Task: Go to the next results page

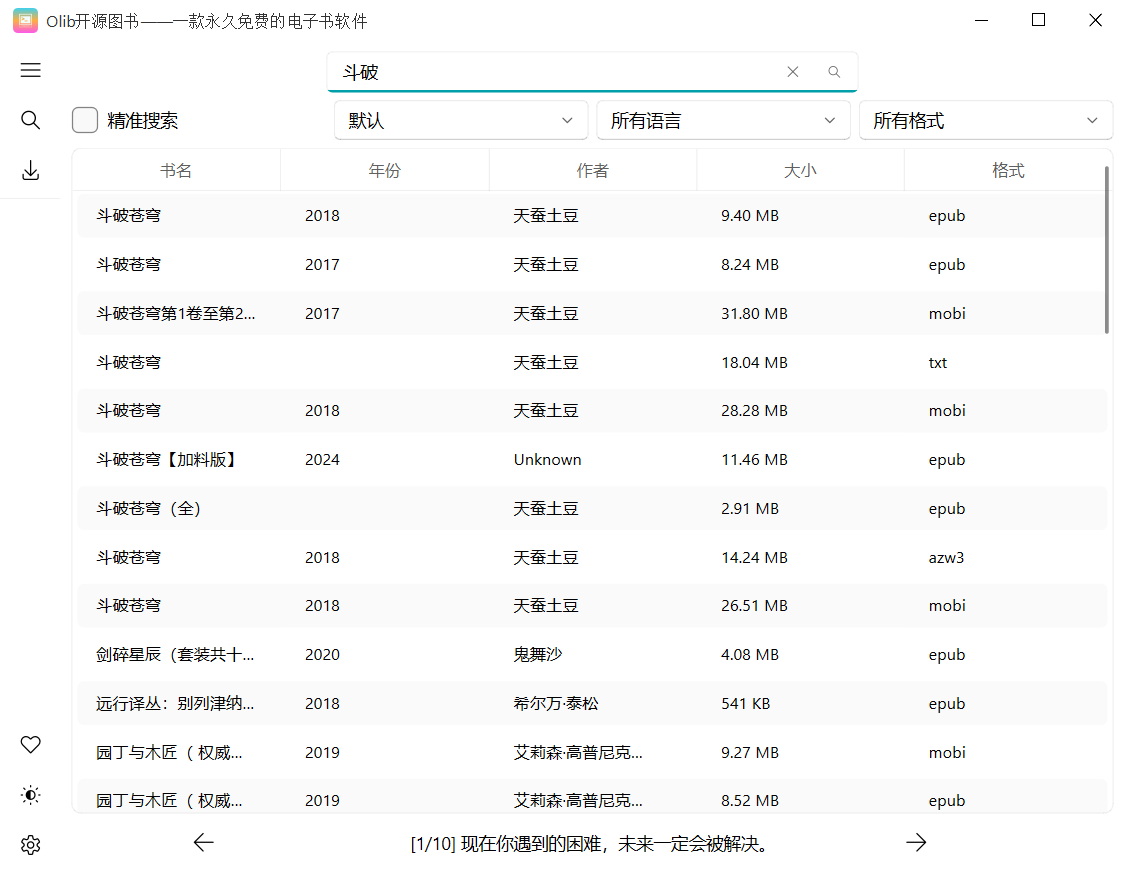Action: click(x=916, y=843)
